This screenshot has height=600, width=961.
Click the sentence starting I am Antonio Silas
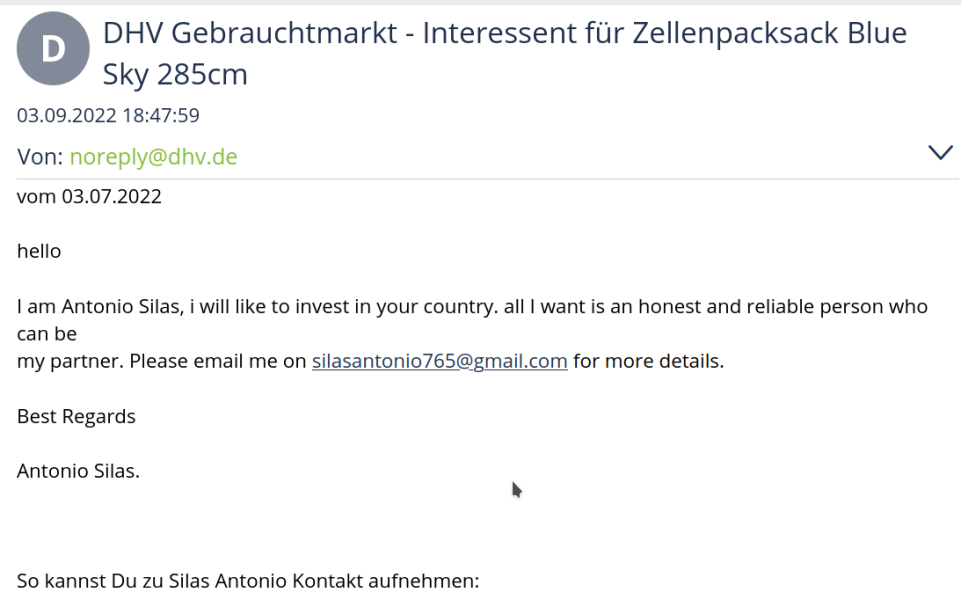472,306
